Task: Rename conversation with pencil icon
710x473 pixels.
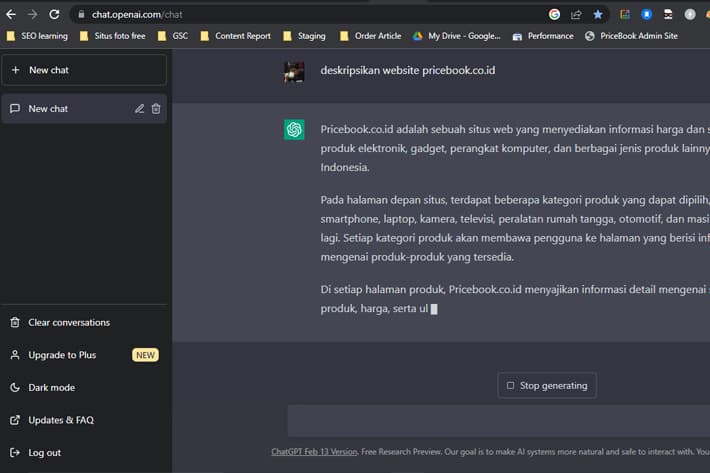Action: coord(139,109)
